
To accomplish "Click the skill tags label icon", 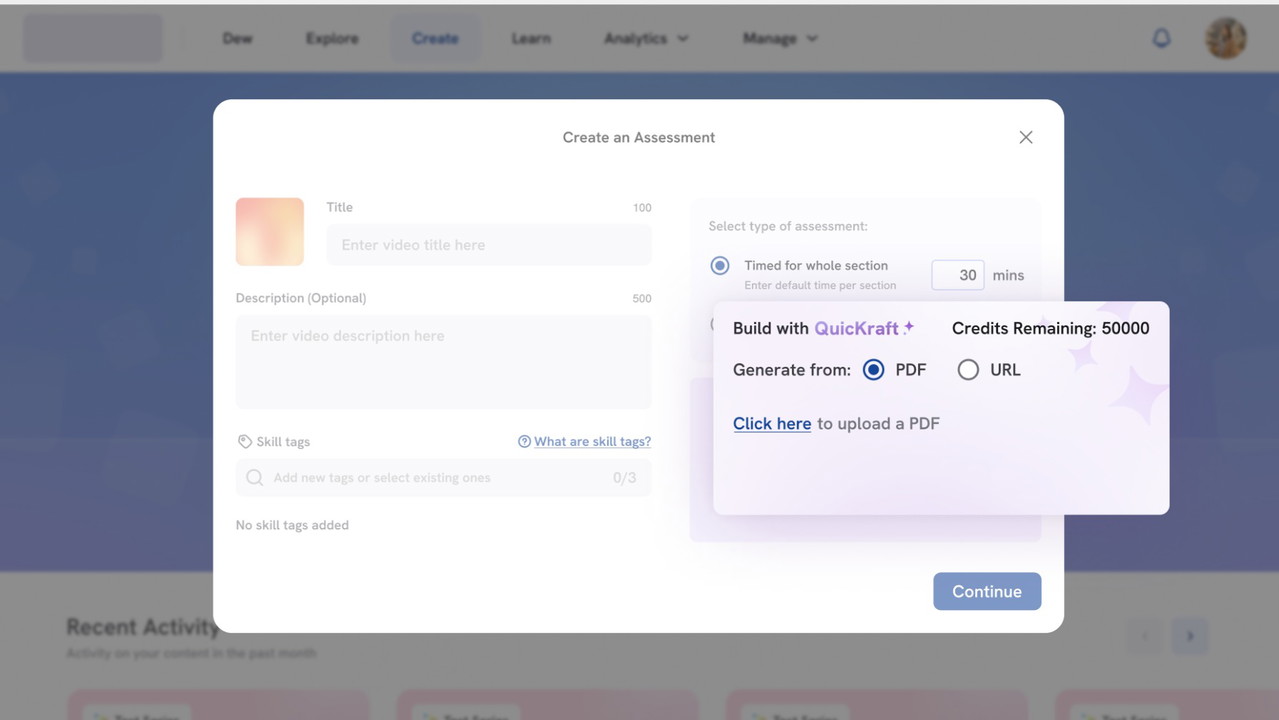I will (244, 441).
